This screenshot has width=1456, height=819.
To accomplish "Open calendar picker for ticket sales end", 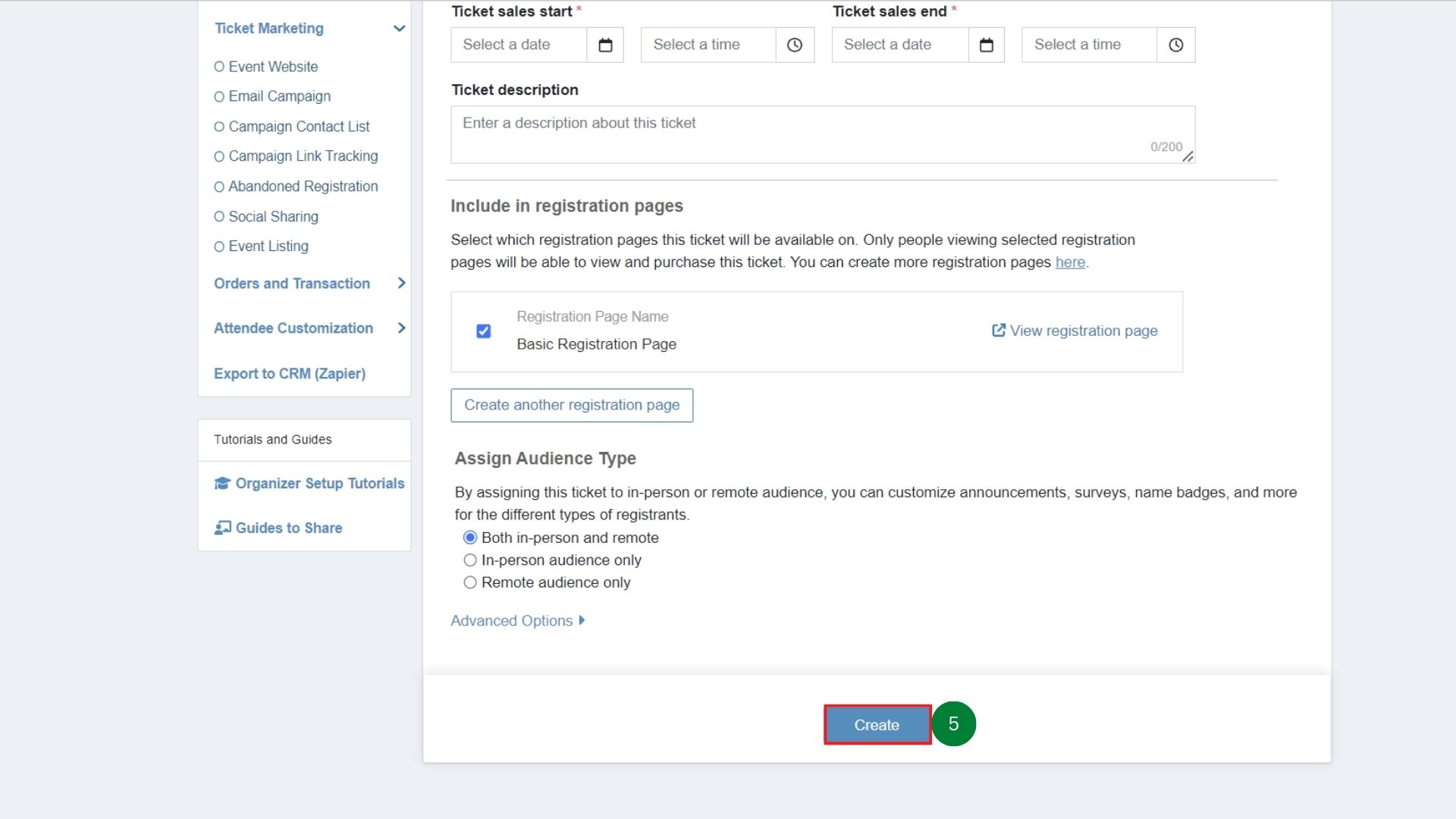I will pyautogui.click(x=986, y=45).
